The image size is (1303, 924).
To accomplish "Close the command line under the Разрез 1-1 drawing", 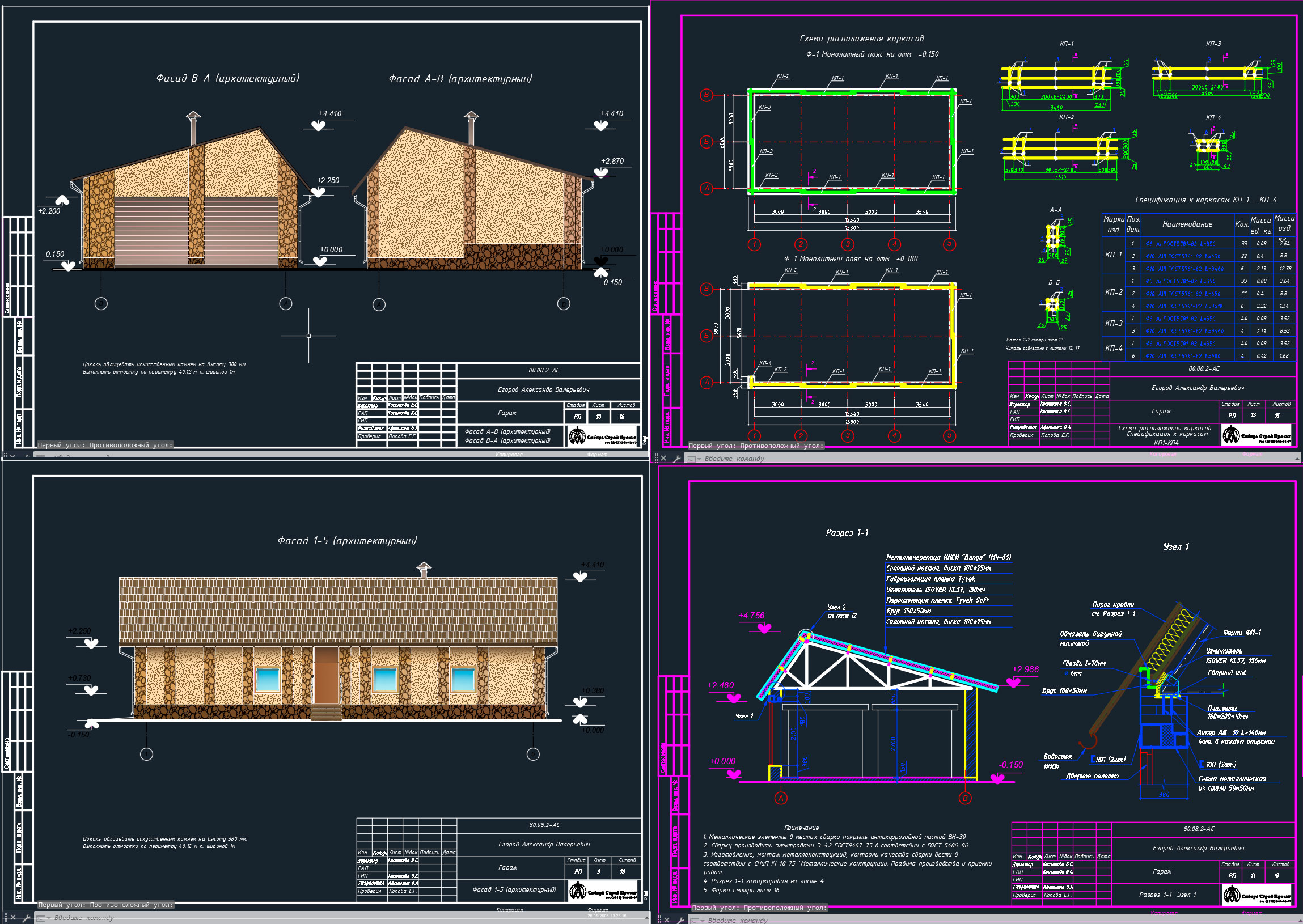I will [x=667, y=919].
